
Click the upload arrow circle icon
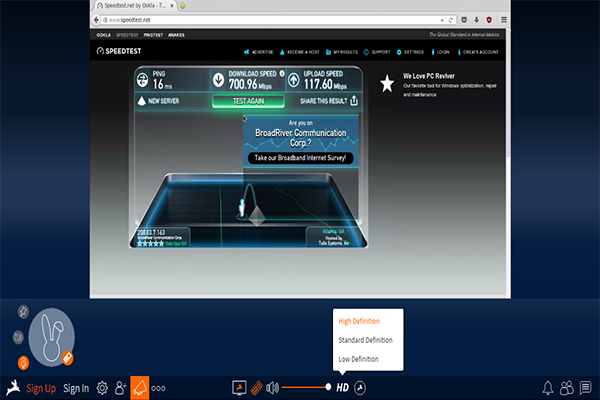point(293,80)
